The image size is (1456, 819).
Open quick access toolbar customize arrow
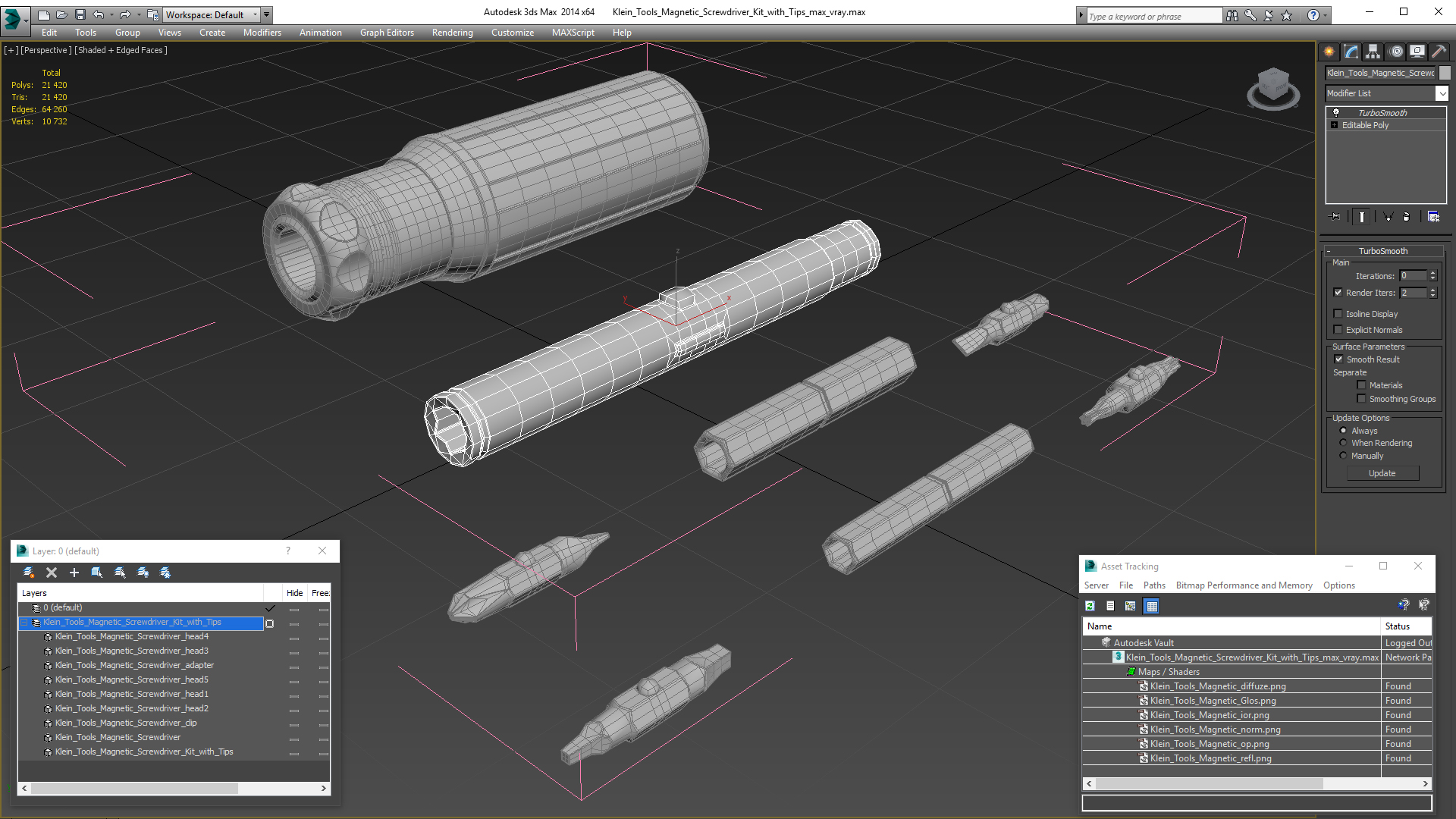(267, 14)
